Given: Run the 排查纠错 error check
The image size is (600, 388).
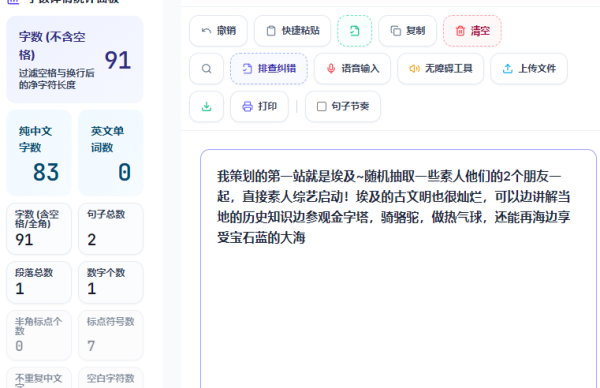Looking at the screenshot, I should pyautogui.click(x=269, y=69).
